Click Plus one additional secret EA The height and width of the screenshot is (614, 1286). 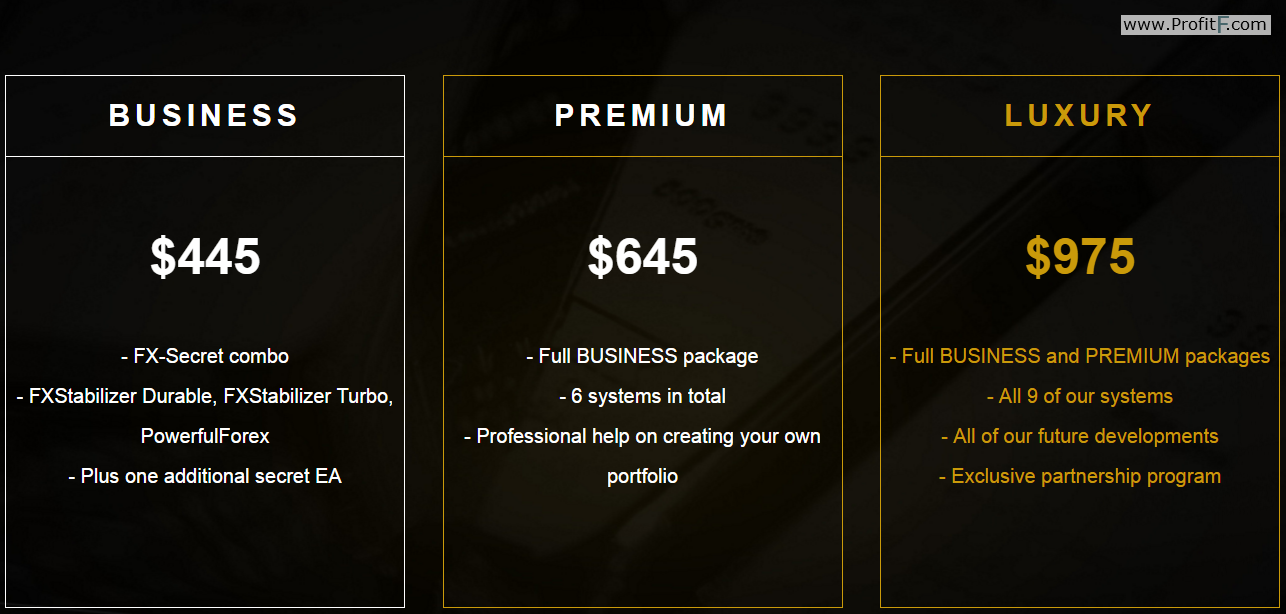pos(205,476)
